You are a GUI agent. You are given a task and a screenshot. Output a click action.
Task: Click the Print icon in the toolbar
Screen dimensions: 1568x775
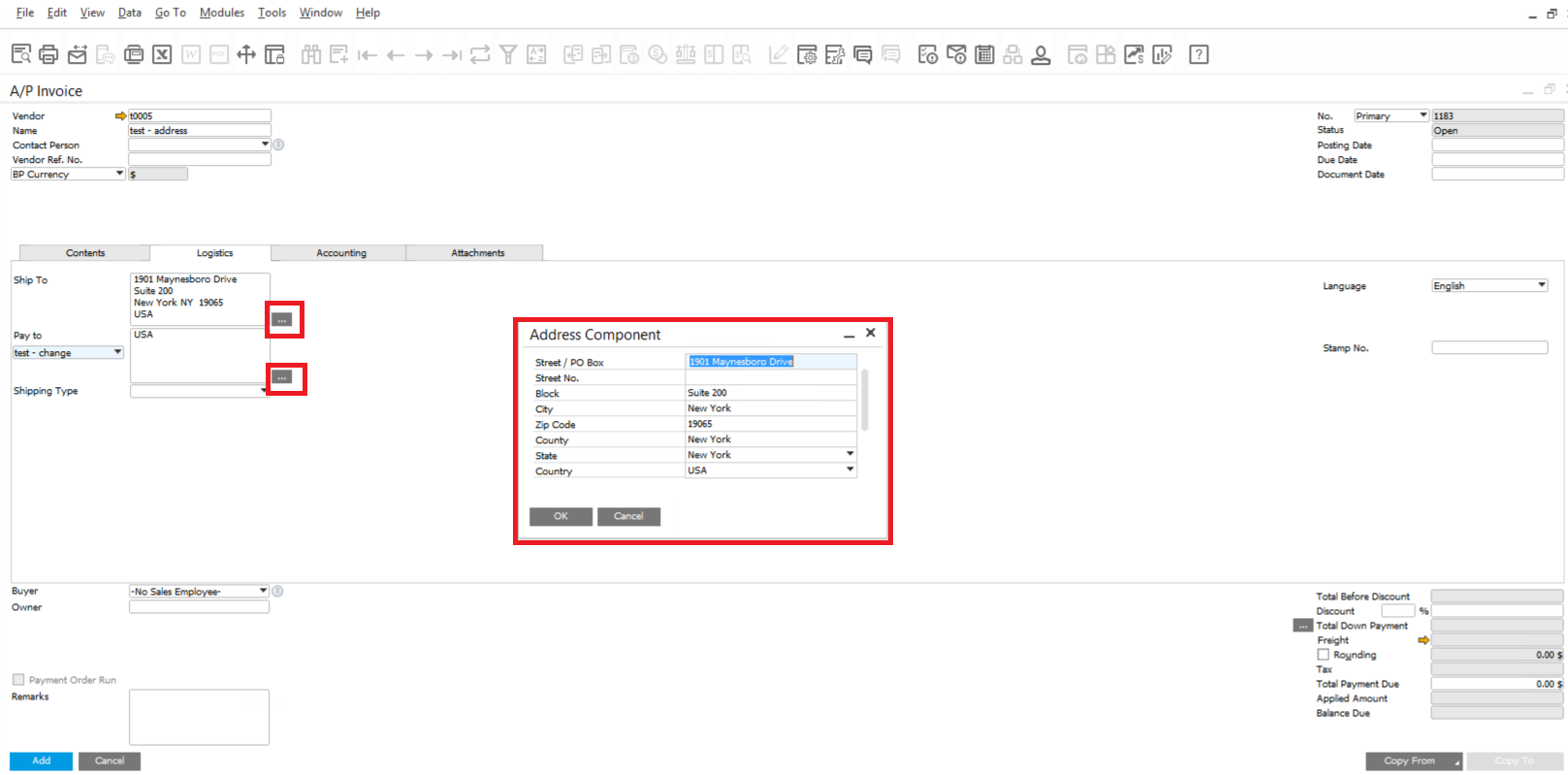tap(48, 55)
